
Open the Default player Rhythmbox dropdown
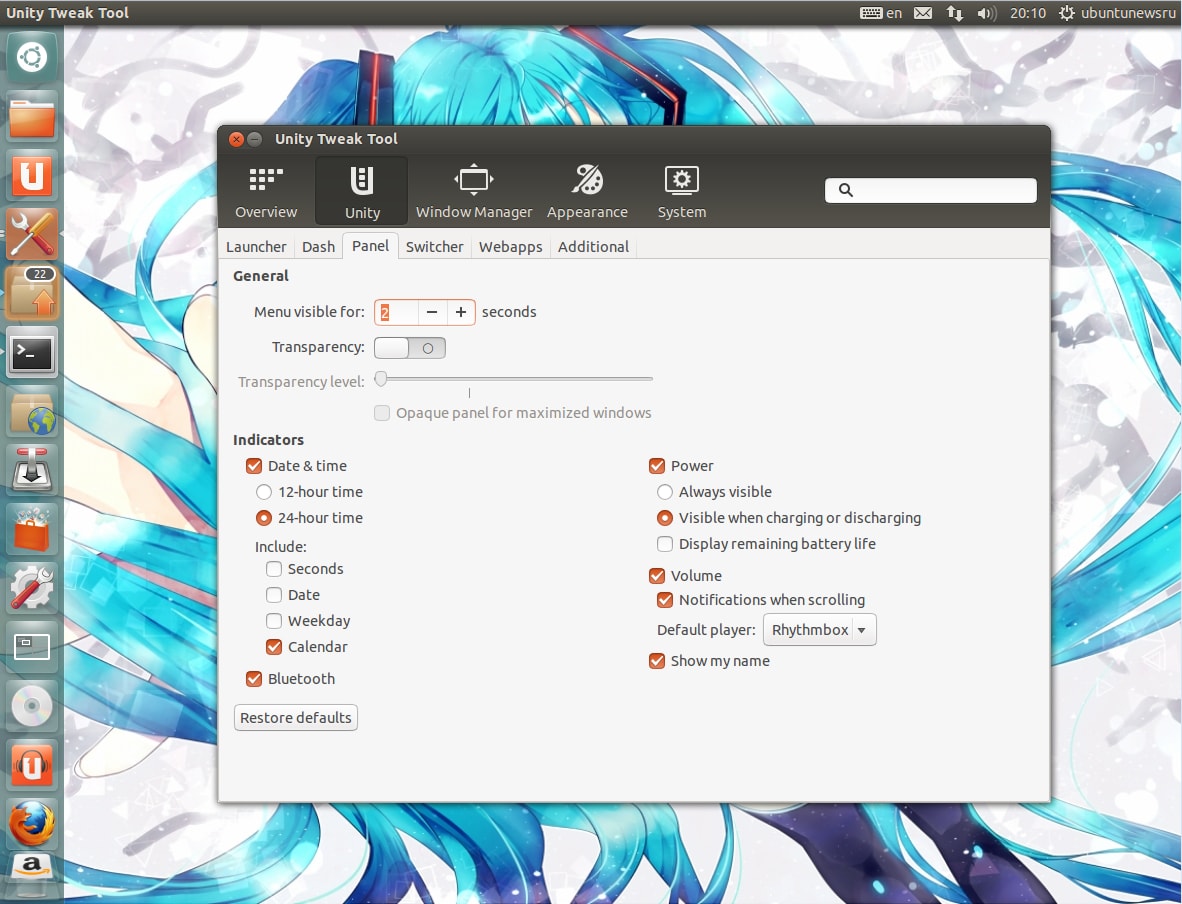(x=819, y=630)
